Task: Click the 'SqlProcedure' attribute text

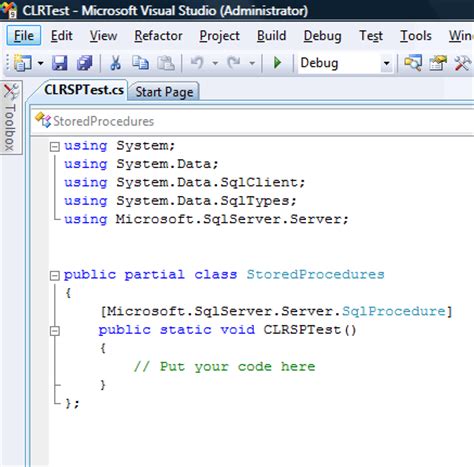Action: [394, 311]
